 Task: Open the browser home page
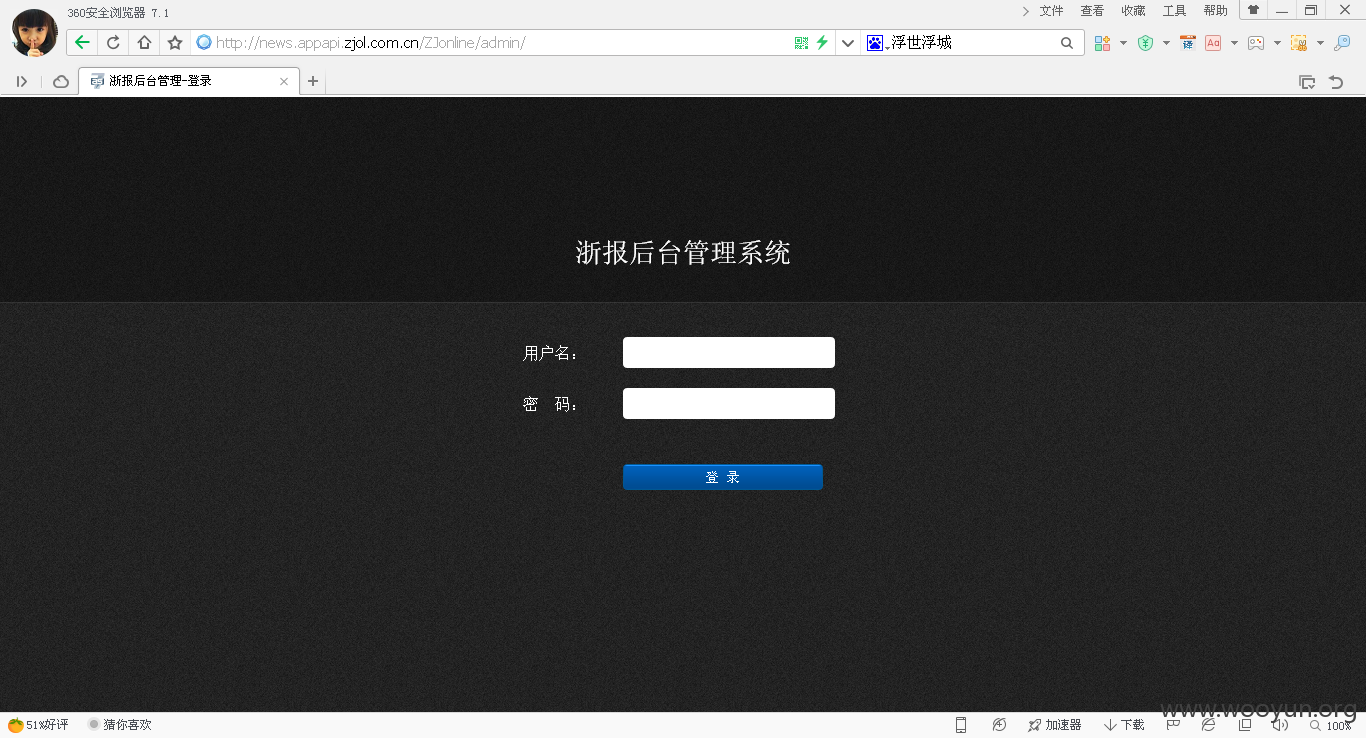point(144,43)
